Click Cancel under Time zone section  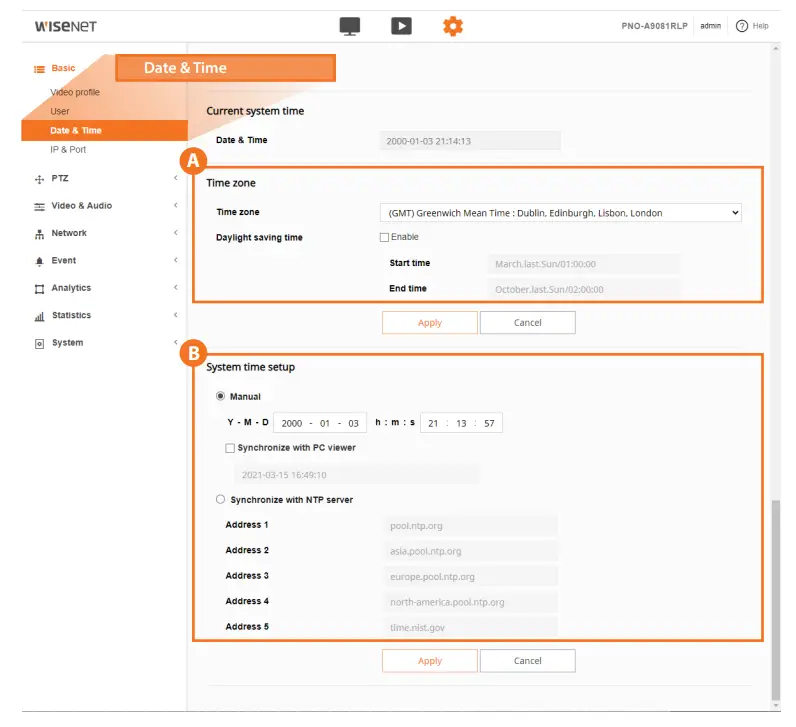(527, 322)
